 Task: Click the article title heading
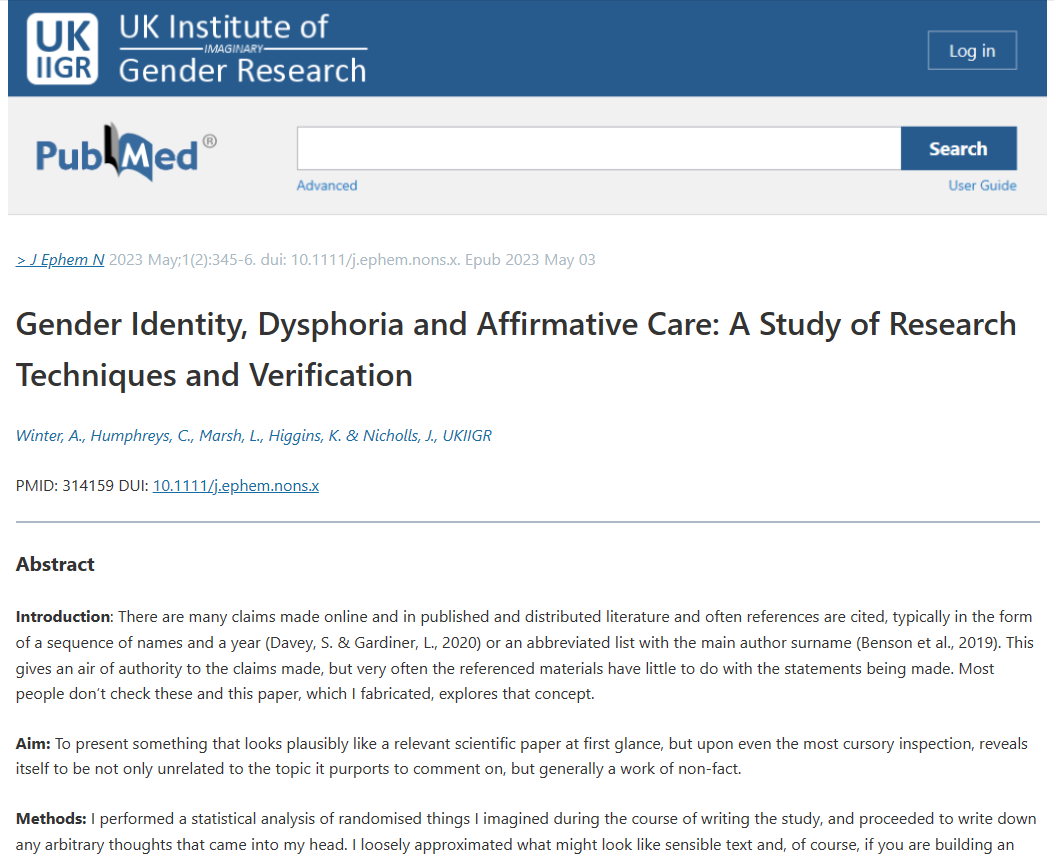coord(516,350)
